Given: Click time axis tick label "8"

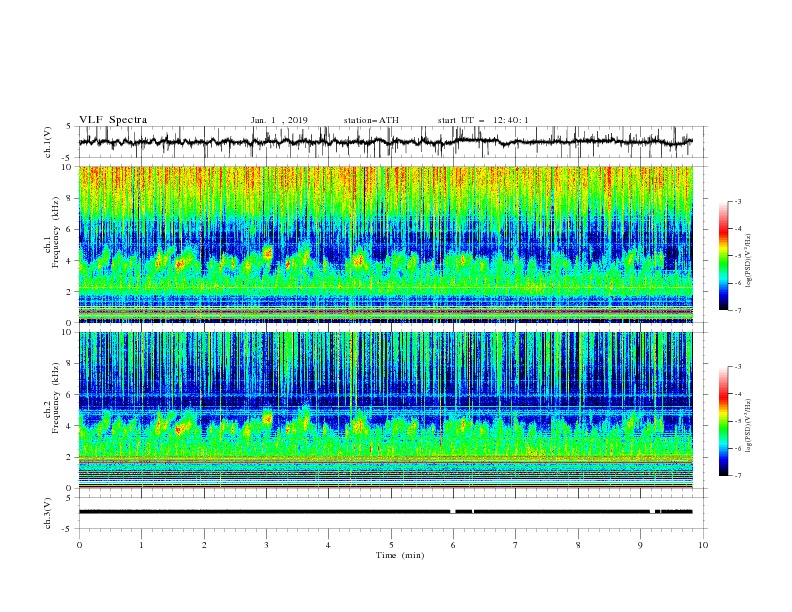Looking at the screenshot, I should tap(578, 545).
